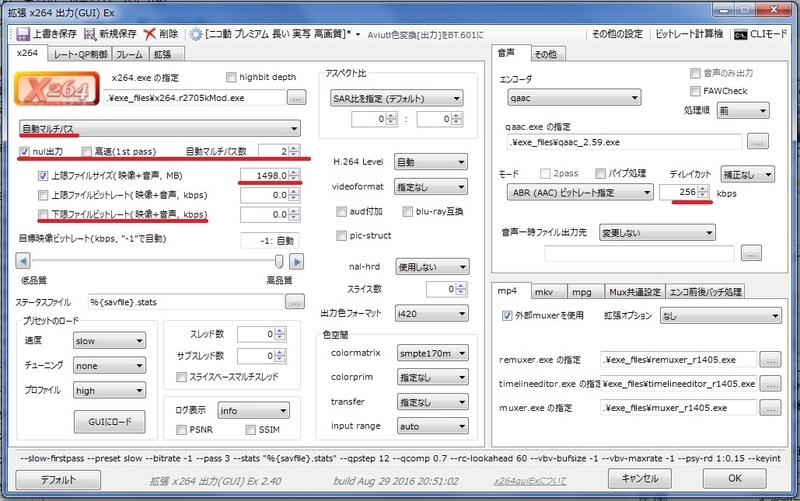Enable blu-ray互換 checkbox
This screenshot has width=800, height=501.
click(407, 211)
